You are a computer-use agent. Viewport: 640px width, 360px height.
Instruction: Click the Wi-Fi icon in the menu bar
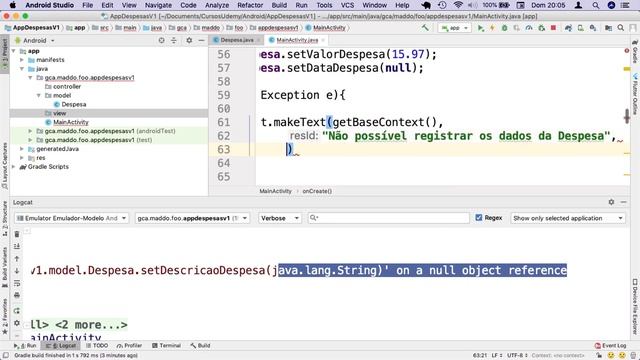click(458, 5)
